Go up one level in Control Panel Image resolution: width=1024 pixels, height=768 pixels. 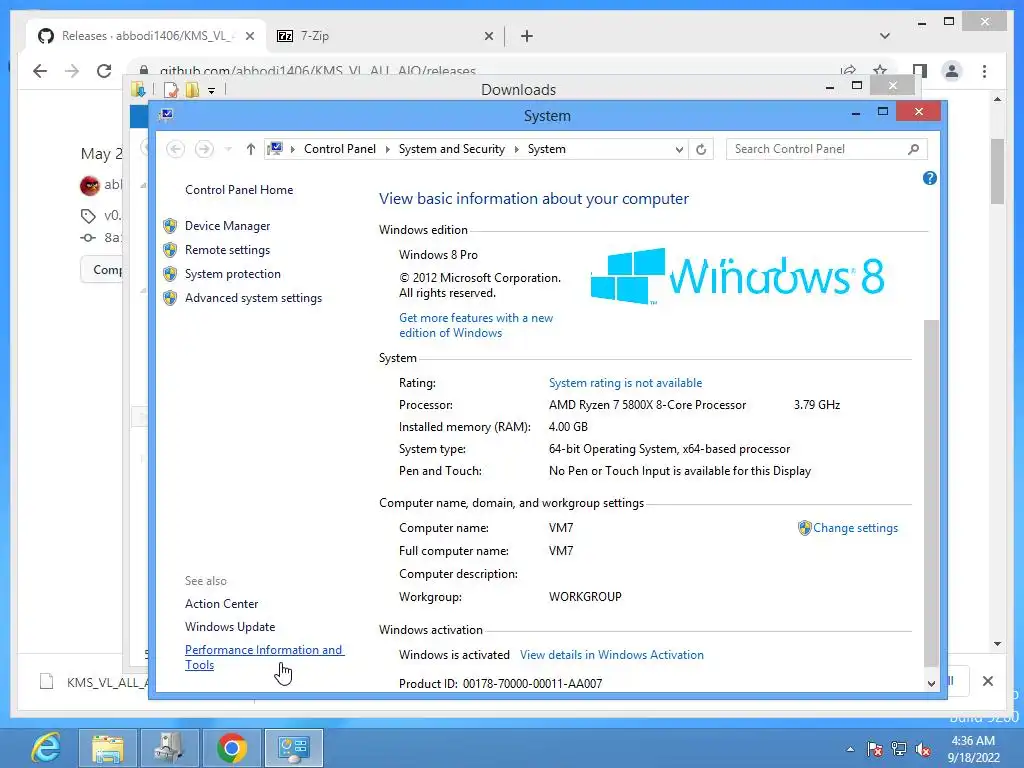coord(250,150)
